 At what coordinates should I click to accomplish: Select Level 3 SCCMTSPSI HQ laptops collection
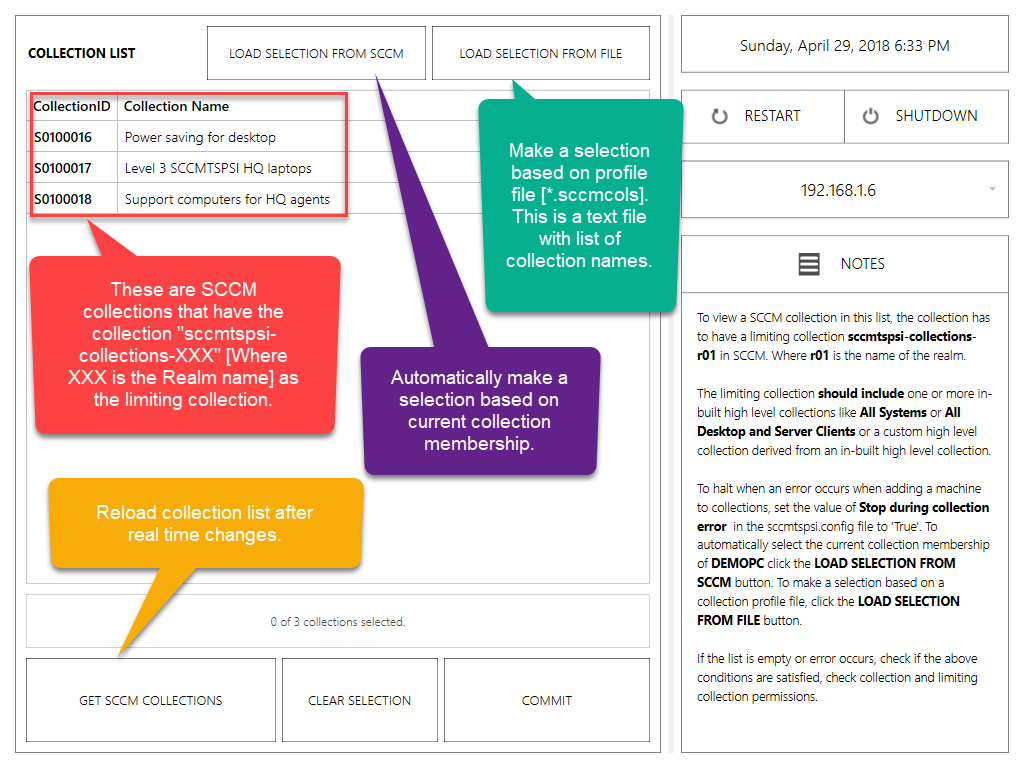[218, 168]
